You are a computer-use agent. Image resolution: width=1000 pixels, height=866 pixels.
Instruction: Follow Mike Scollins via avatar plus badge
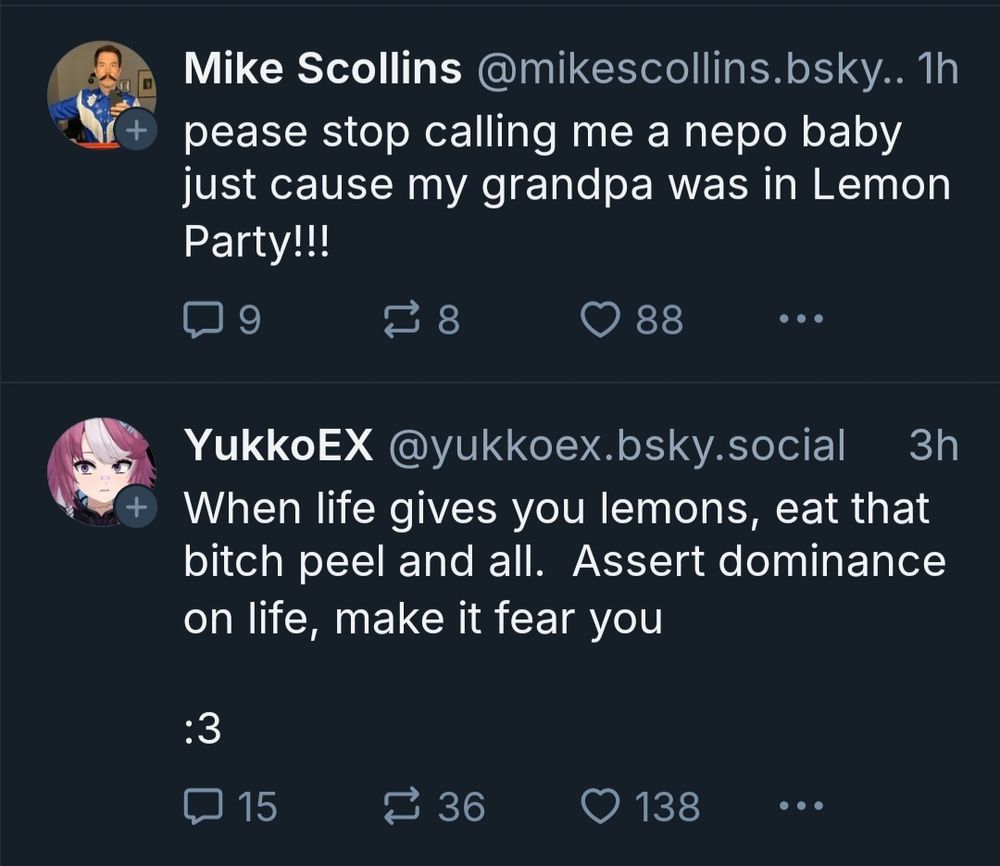134,130
